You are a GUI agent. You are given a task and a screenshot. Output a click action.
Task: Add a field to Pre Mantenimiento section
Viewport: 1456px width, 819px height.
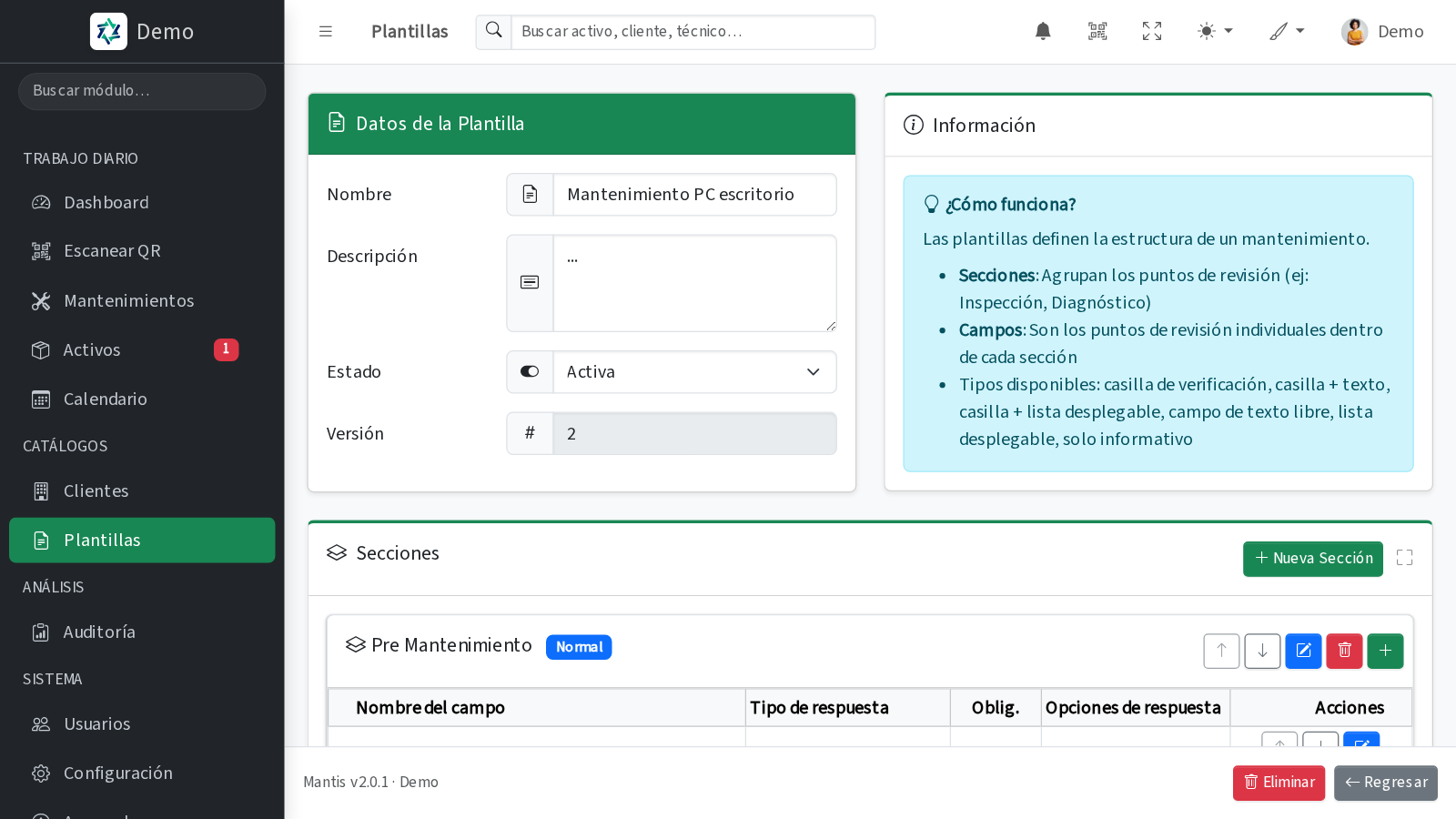point(1385,651)
